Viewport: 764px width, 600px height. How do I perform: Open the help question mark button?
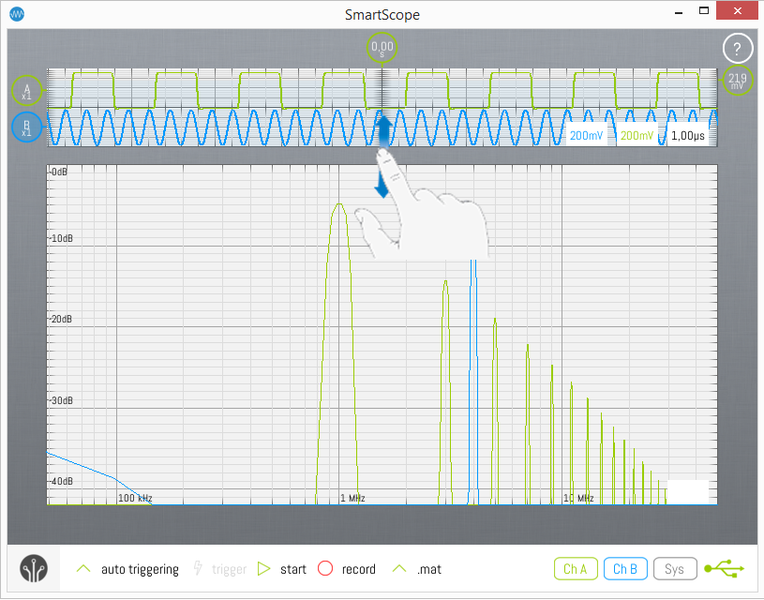pyautogui.click(x=737, y=47)
